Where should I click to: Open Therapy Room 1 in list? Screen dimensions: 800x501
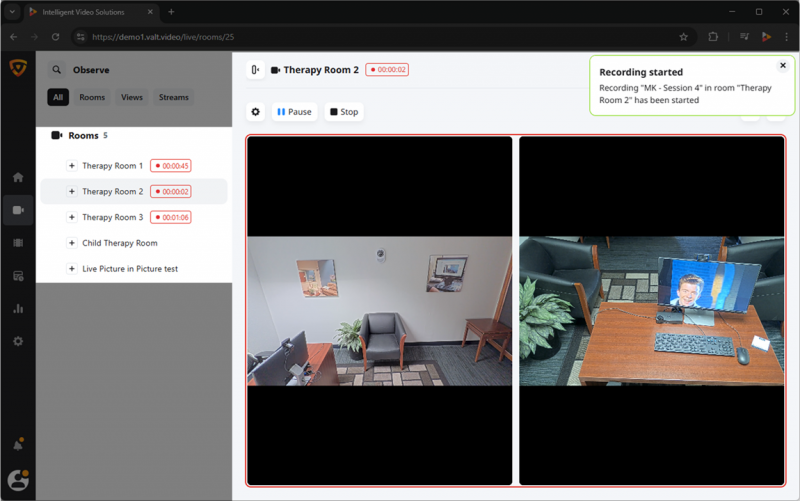(x=113, y=166)
